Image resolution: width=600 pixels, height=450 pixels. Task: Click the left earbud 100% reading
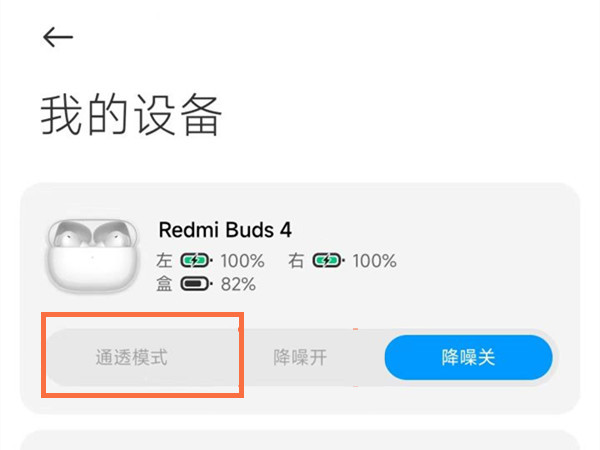tap(242, 261)
